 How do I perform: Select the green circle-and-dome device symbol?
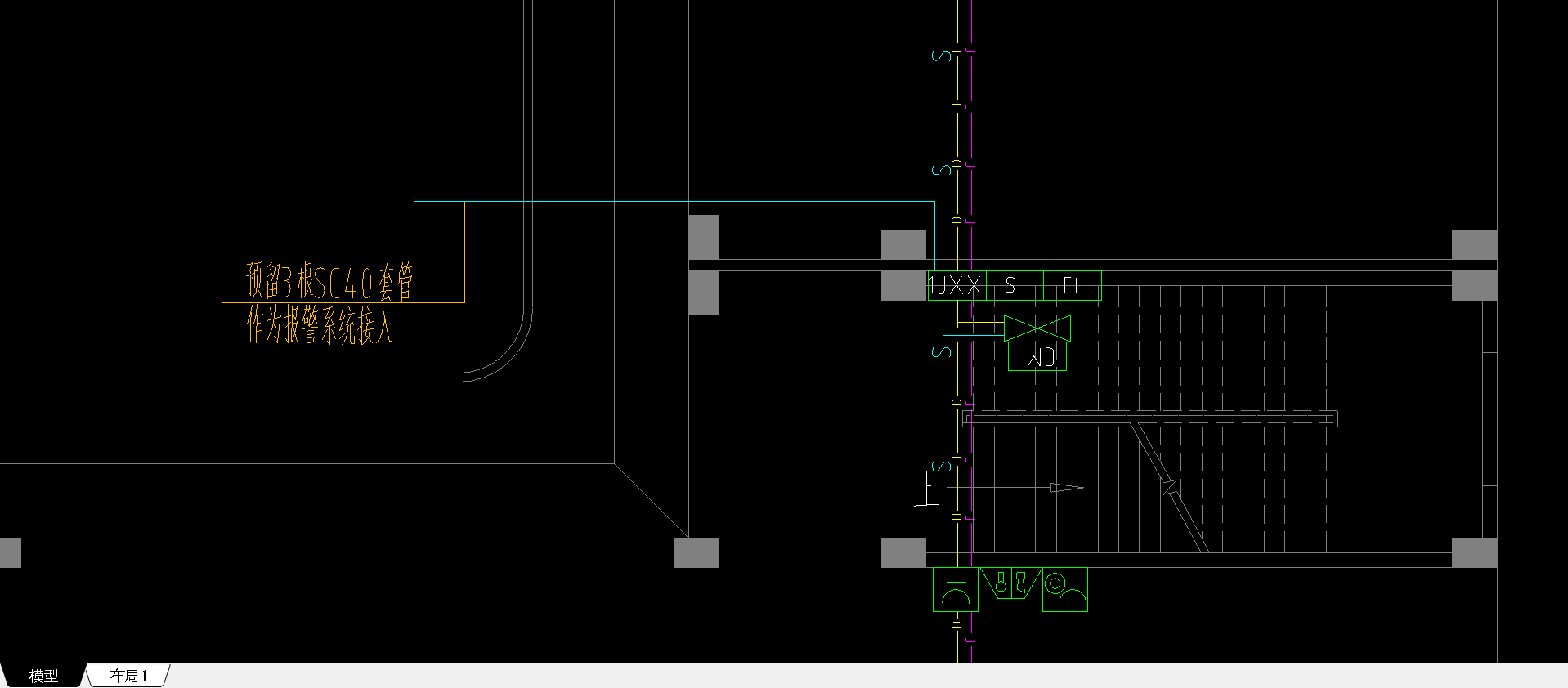point(1065,589)
